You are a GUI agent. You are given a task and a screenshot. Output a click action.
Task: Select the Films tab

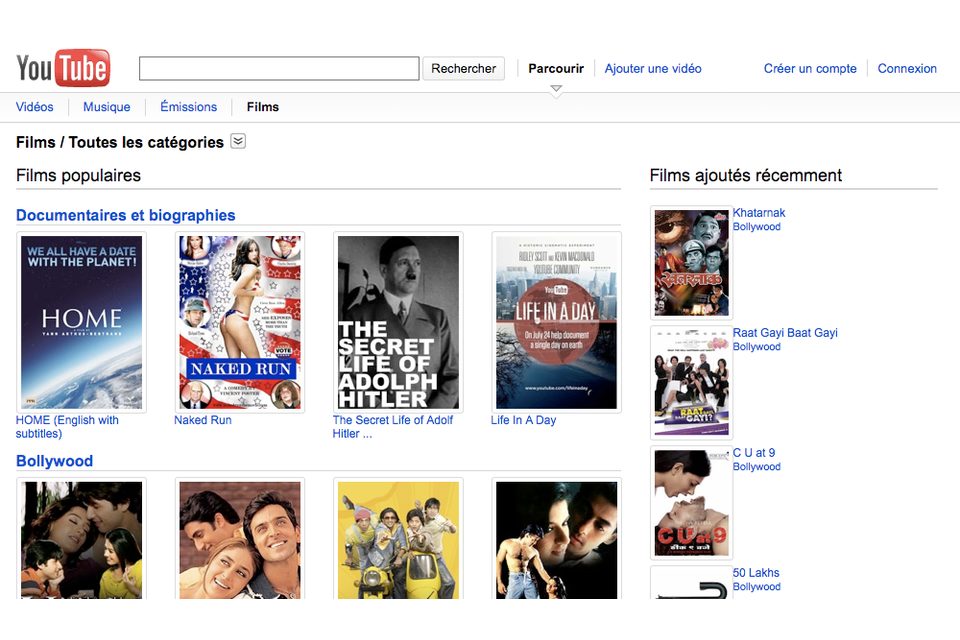pos(263,107)
